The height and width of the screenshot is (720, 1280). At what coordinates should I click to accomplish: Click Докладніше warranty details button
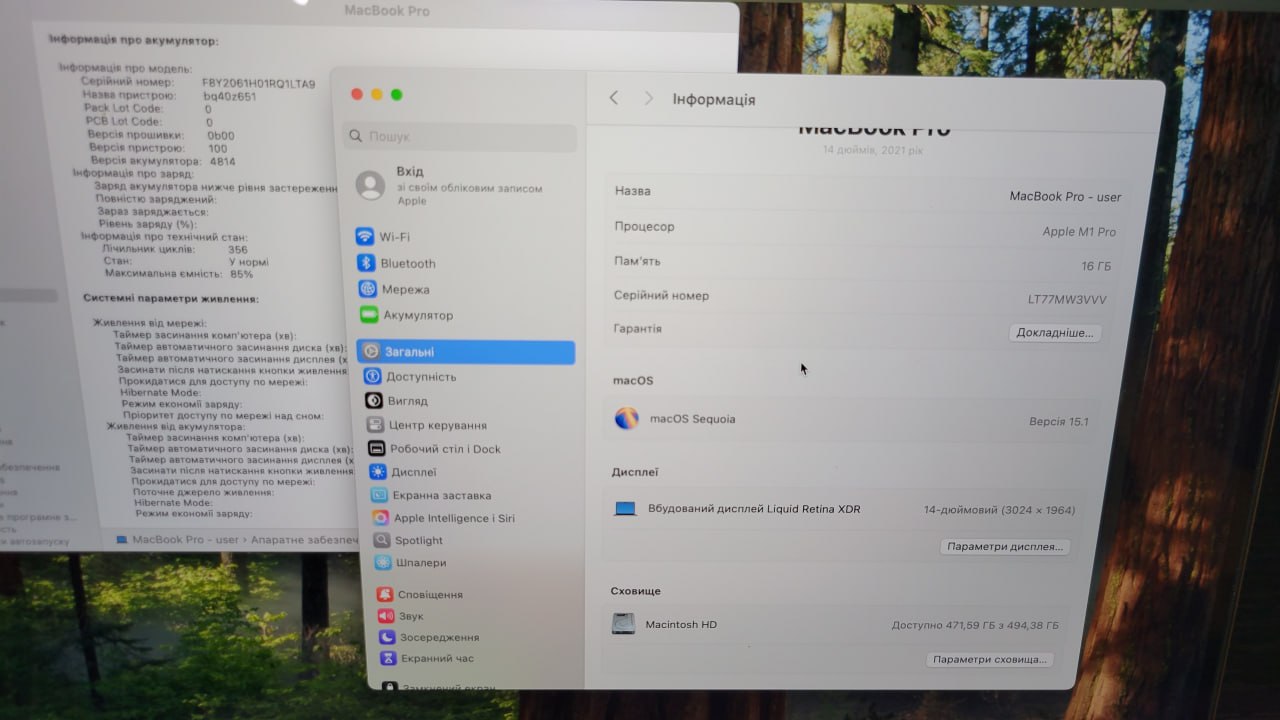point(1055,333)
